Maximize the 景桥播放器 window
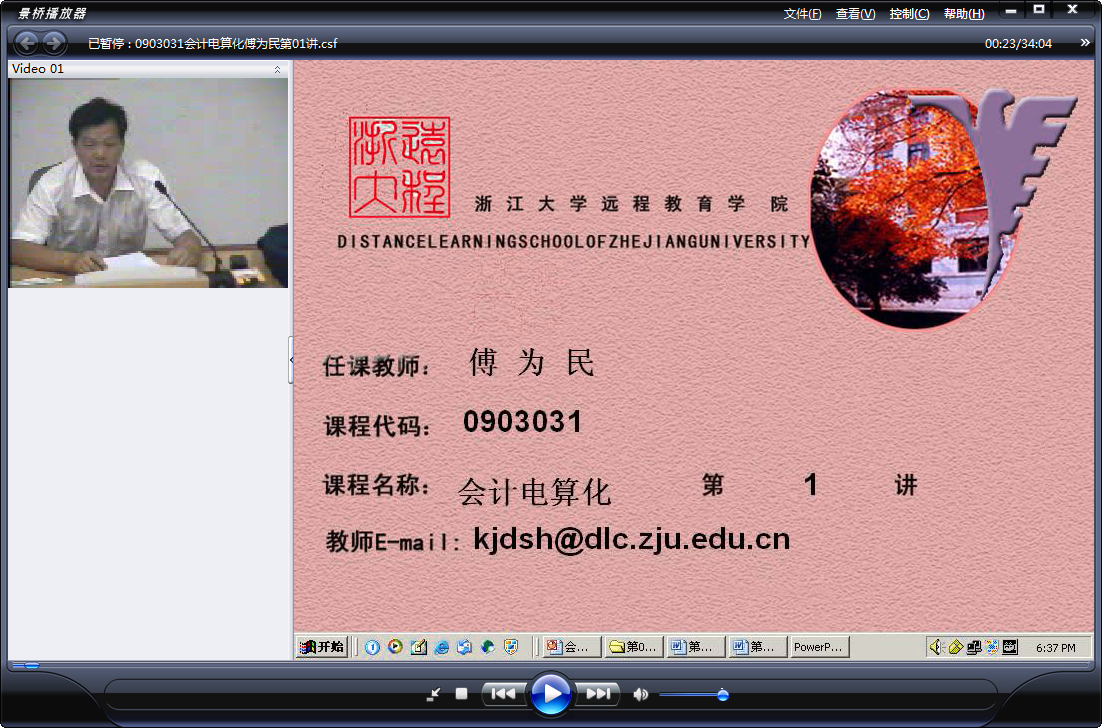The height and width of the screenshot is (728, 1102). click(x=1039, y=10)
